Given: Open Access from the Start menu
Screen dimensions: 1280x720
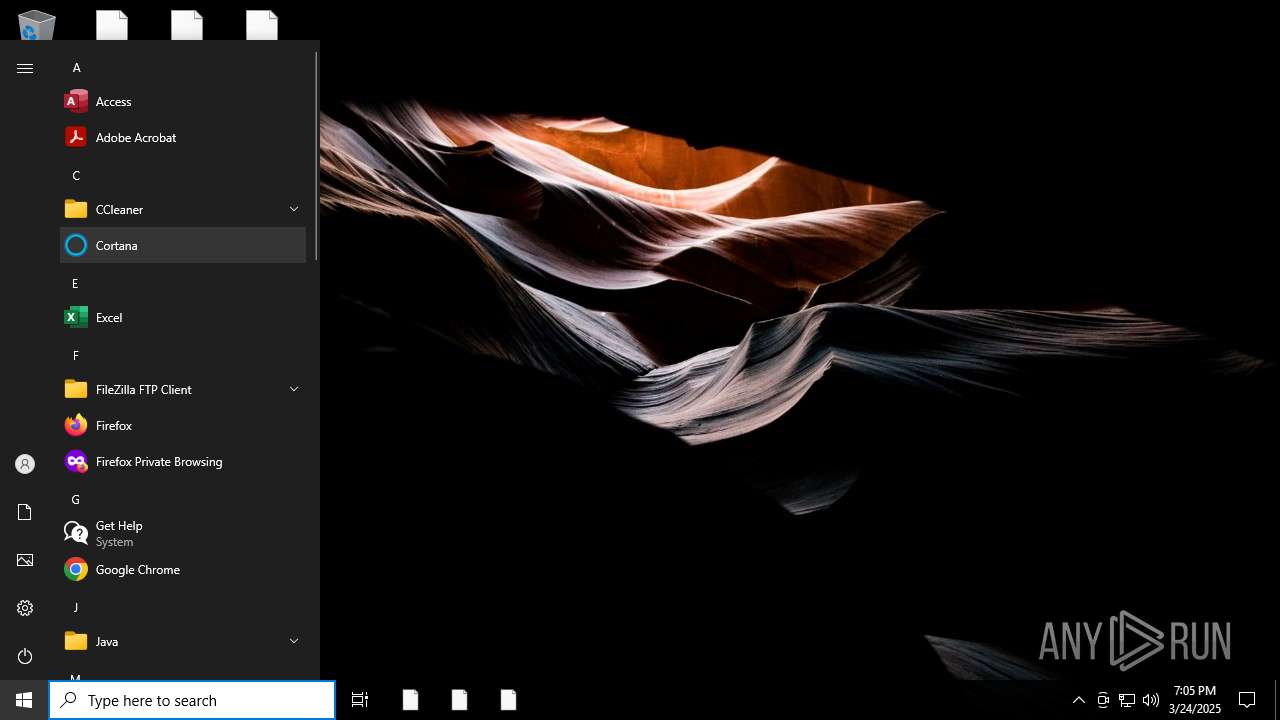Looking at the screenshot, I should pyautogui.click(x=183, y=101).
